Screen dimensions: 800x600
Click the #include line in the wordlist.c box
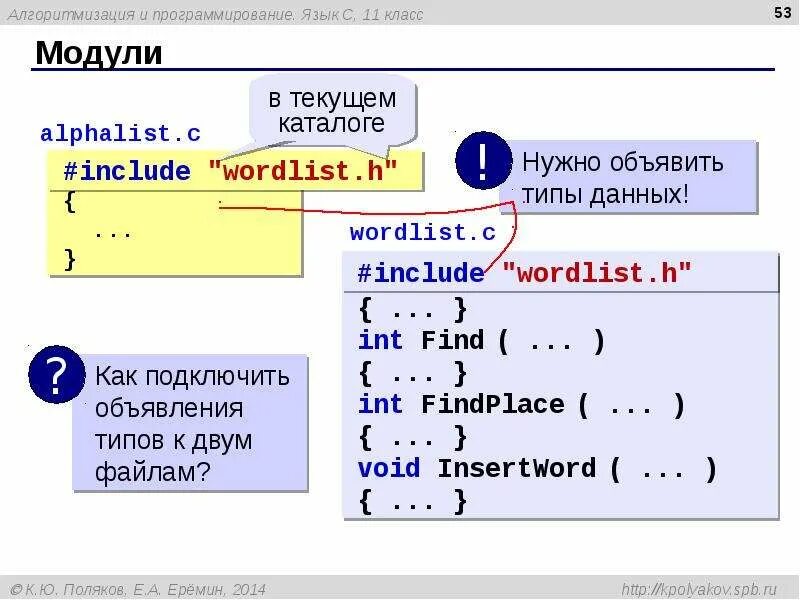524,272
